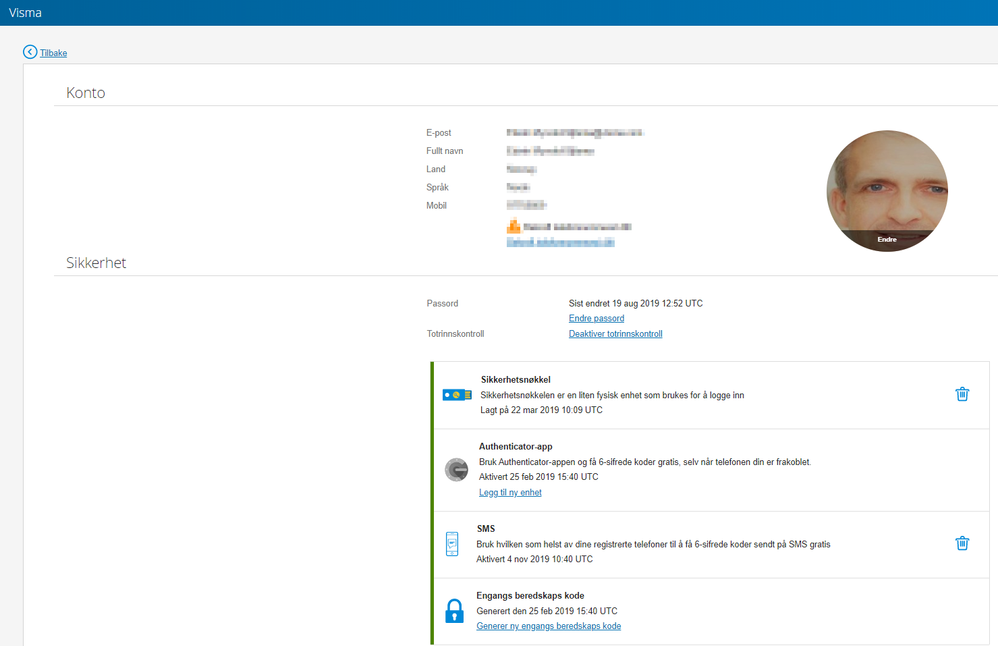Click the Authenticator-app description sentence
The image size is (998, 646).
(x=645, y=462)
